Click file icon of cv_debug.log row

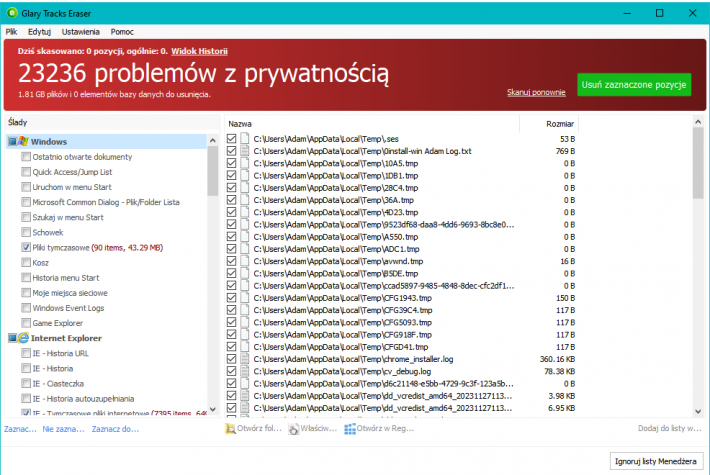point(245,371)
